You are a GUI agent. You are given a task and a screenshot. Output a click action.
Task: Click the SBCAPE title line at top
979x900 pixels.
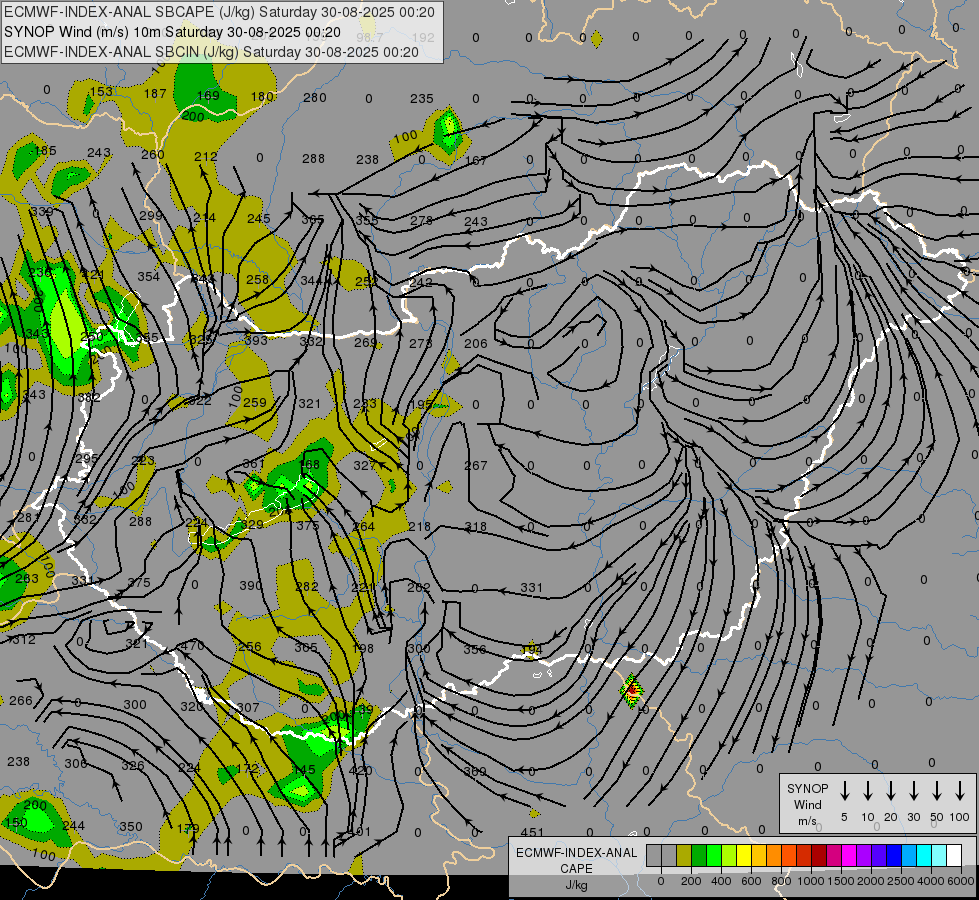219,12
